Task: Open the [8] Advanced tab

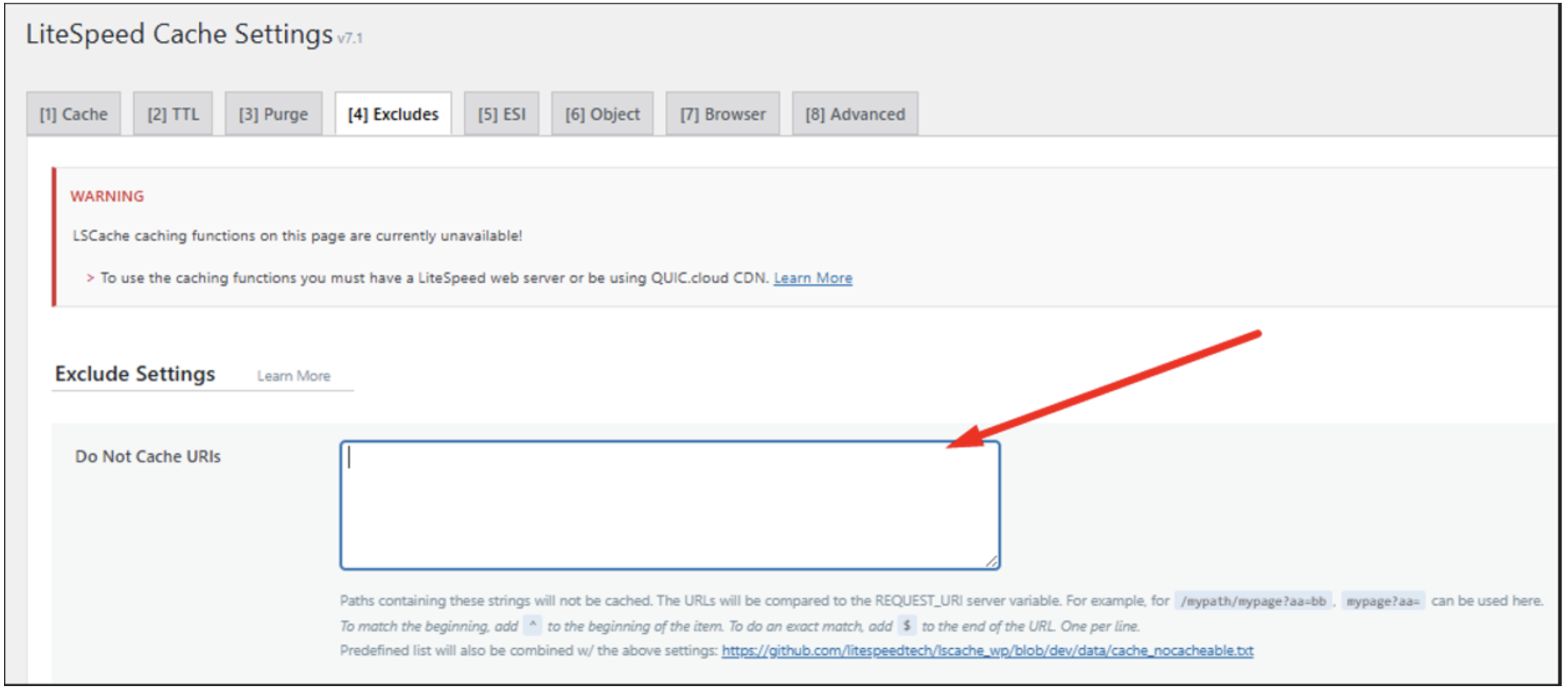Action: [x=855, y=114]
